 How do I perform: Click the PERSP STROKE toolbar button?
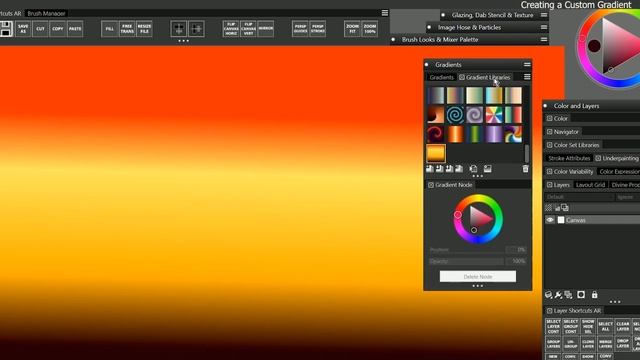[318, 29]
